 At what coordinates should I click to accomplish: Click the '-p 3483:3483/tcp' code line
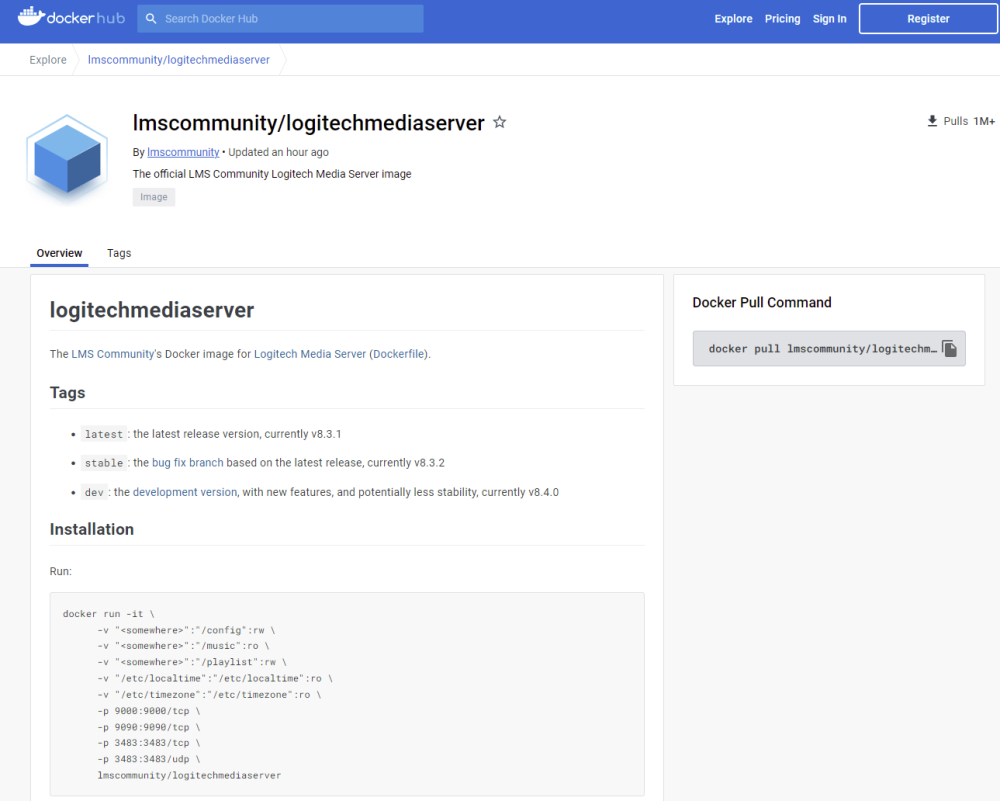coord(149,743)
